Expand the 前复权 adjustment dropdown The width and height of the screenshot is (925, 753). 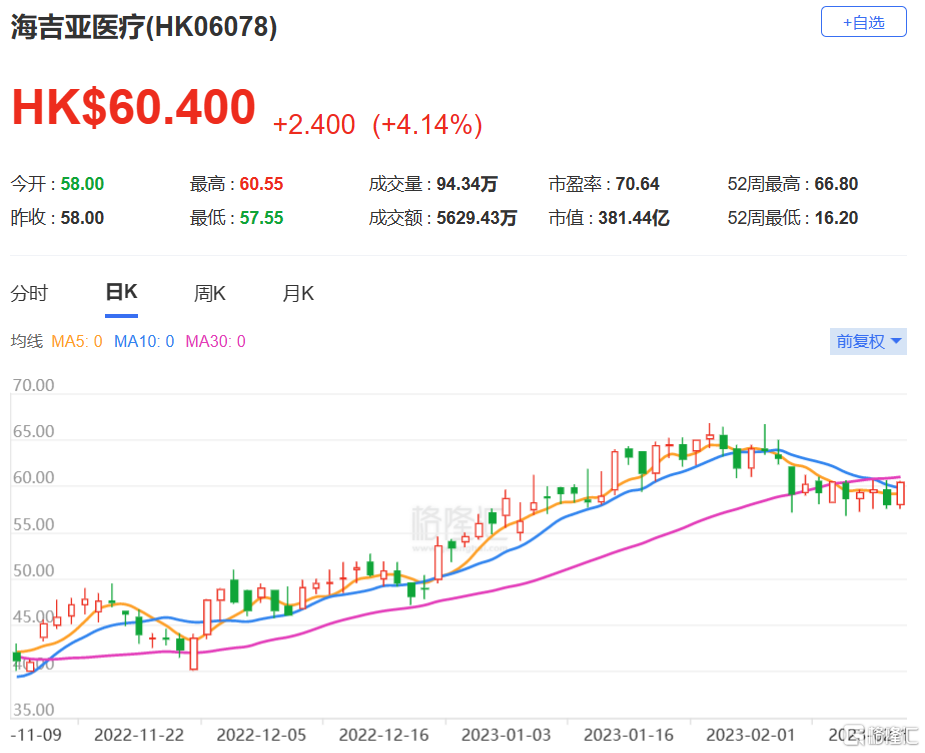pyautogui.click(x=869, y=342)
